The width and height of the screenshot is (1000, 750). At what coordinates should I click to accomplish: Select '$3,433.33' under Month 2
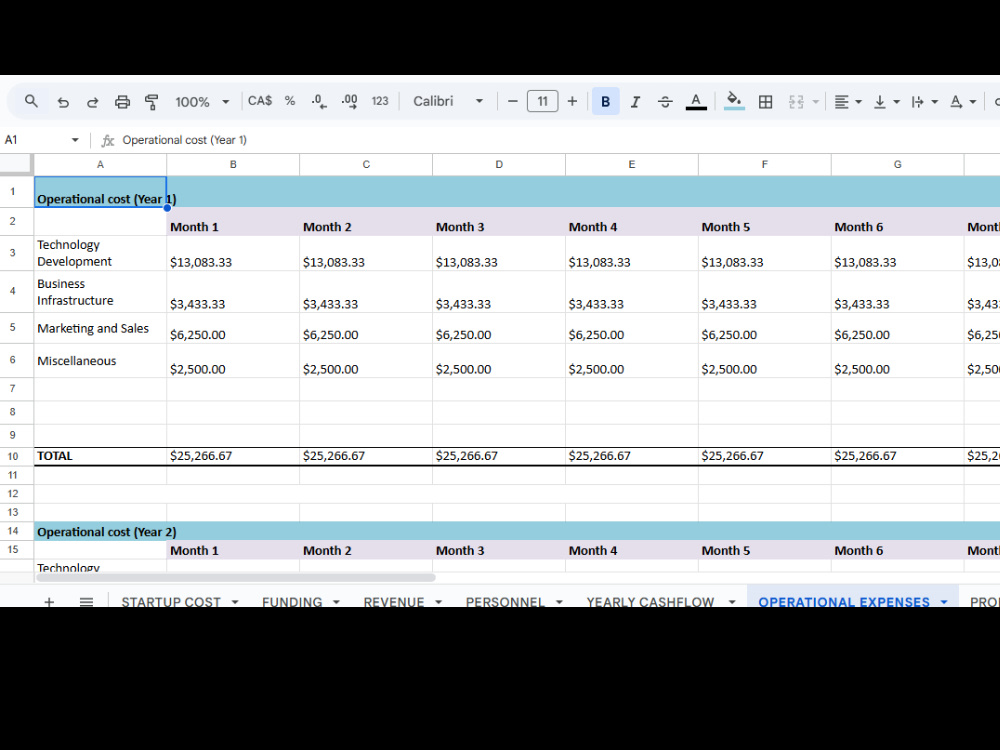365,292
